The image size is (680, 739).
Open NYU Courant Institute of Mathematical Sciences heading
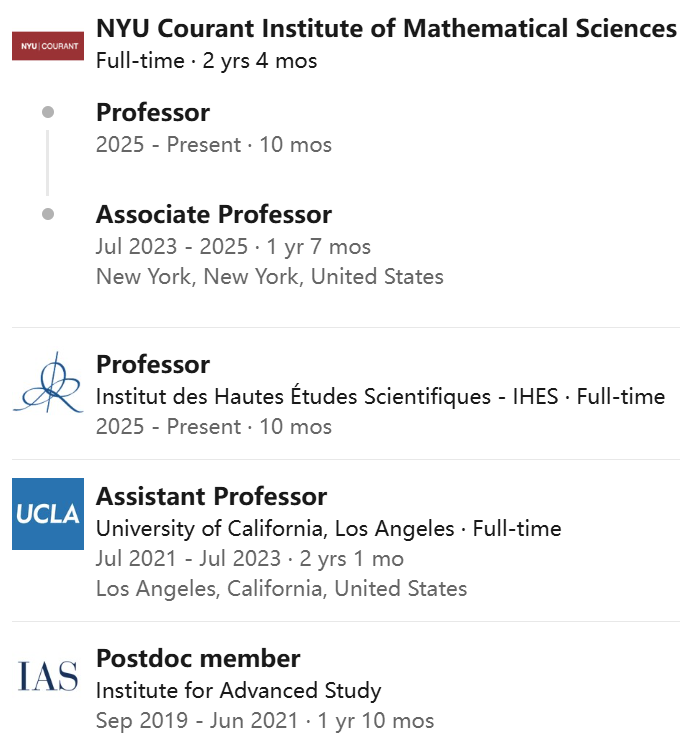[x=386, y=28]
